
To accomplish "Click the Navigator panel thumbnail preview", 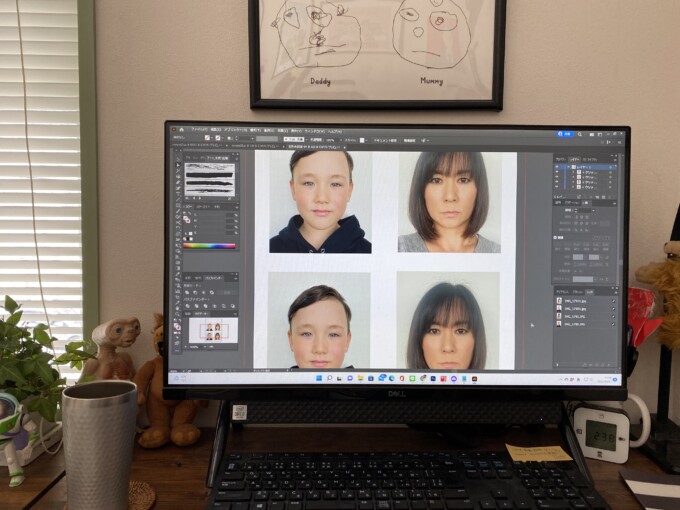I will click(213, 330).
